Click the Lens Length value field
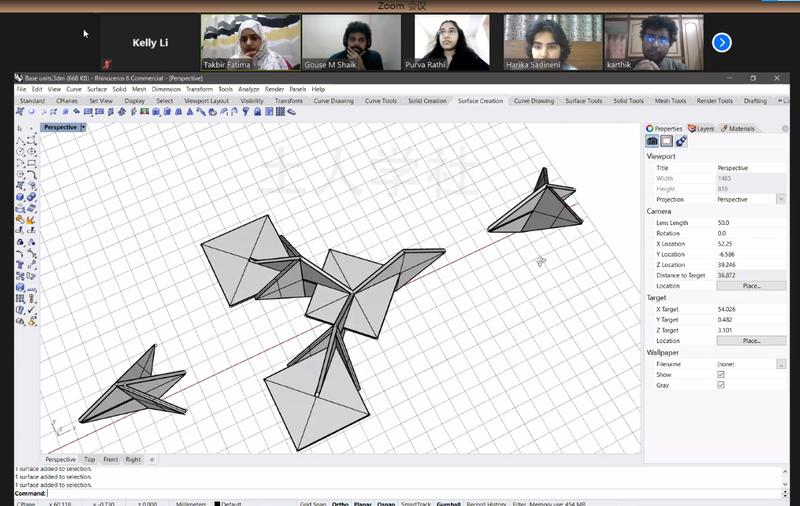Image resolution: width=800 pixels, height=506 pixels. point(751,222)
